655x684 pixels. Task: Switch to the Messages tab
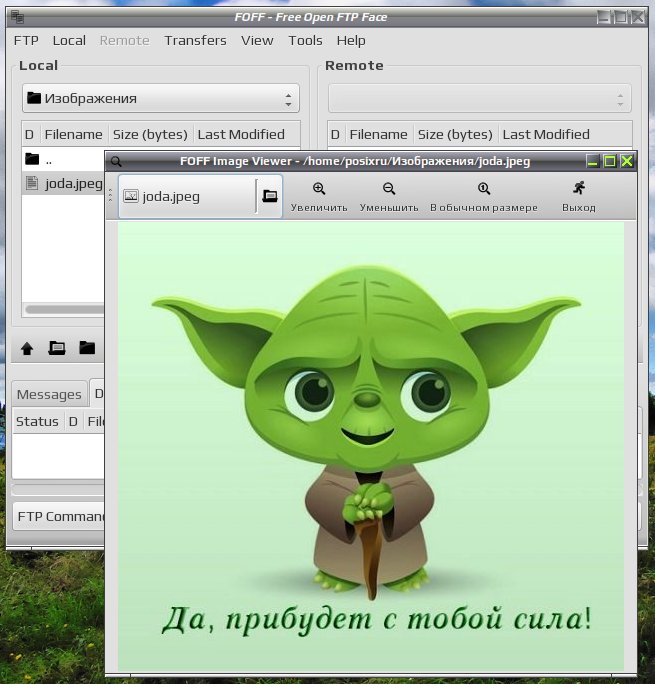(49, 394)
